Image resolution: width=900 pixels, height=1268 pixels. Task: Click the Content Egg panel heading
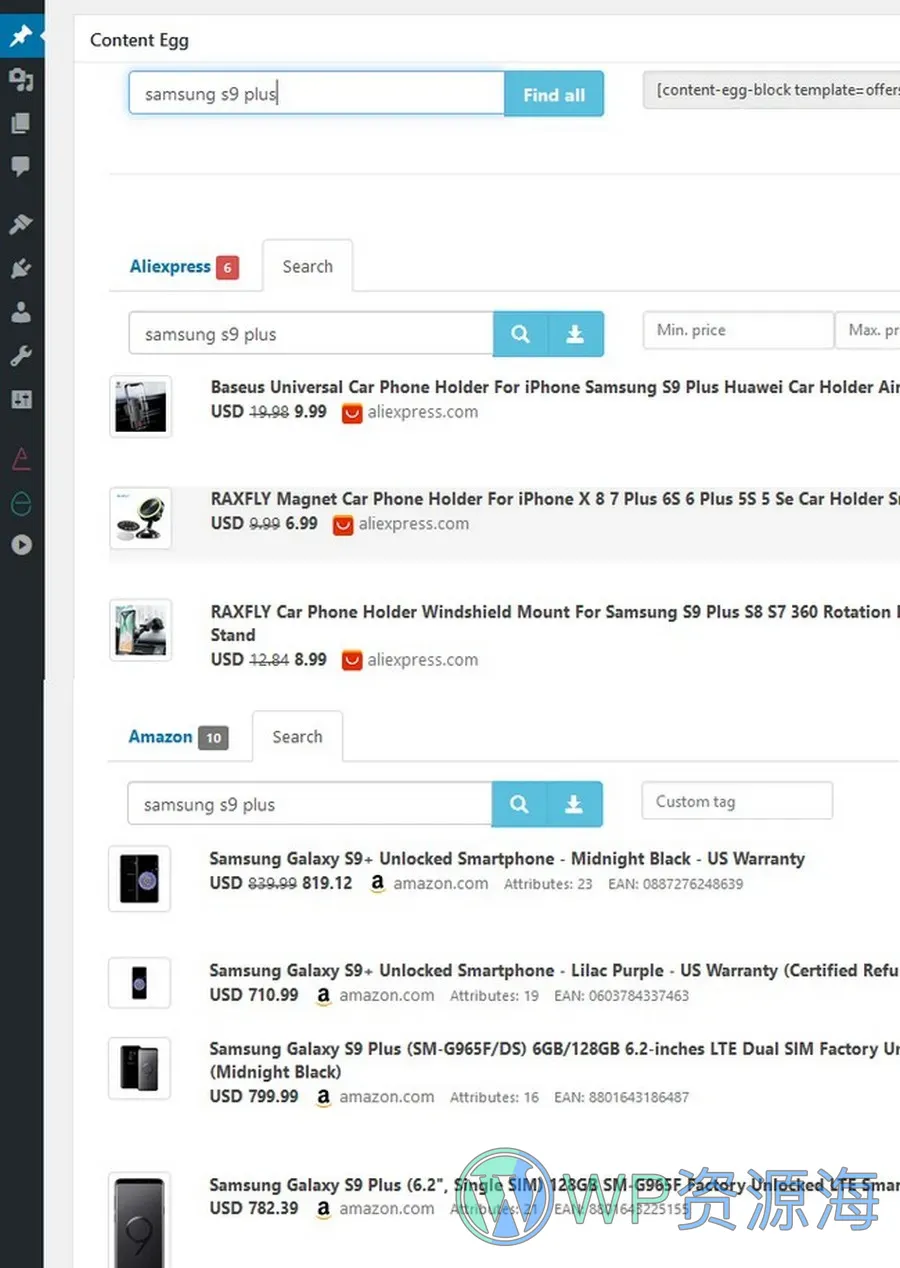139,40
